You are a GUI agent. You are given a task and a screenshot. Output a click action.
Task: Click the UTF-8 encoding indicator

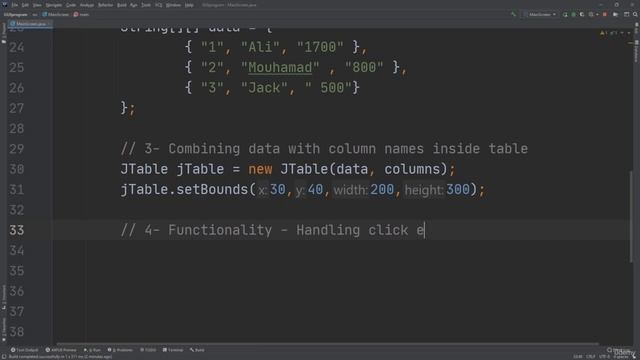pyautogui.click(x=604, y=357)
